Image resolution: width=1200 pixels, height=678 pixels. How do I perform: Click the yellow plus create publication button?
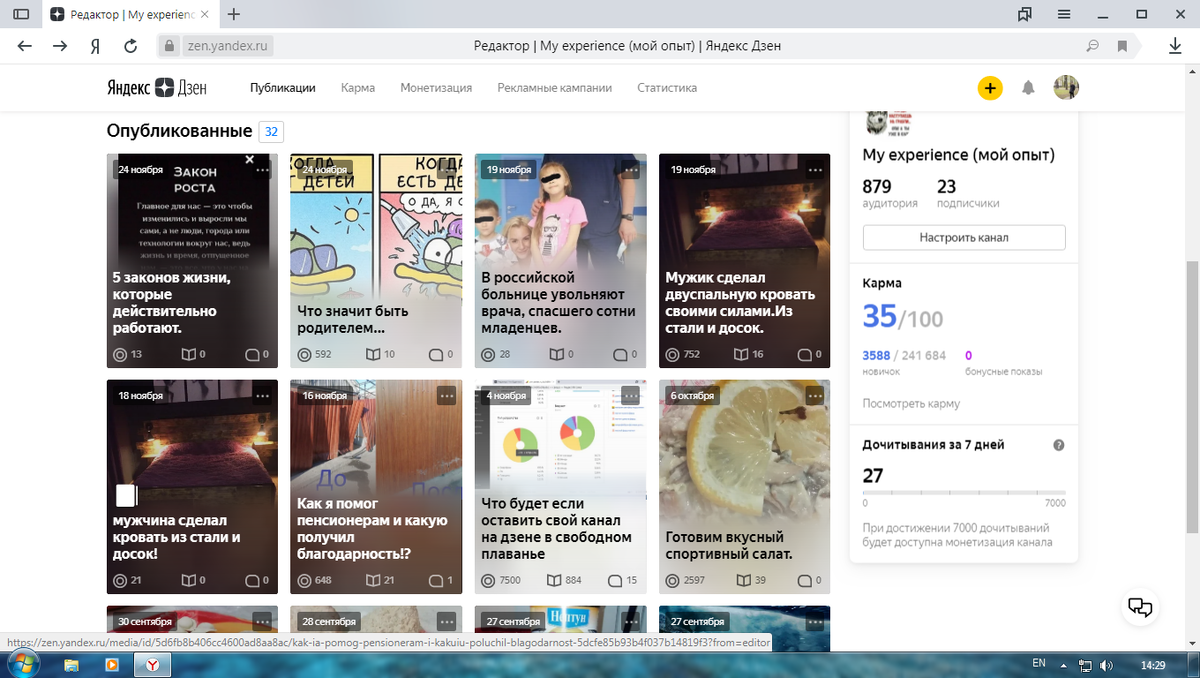(989, 88)
